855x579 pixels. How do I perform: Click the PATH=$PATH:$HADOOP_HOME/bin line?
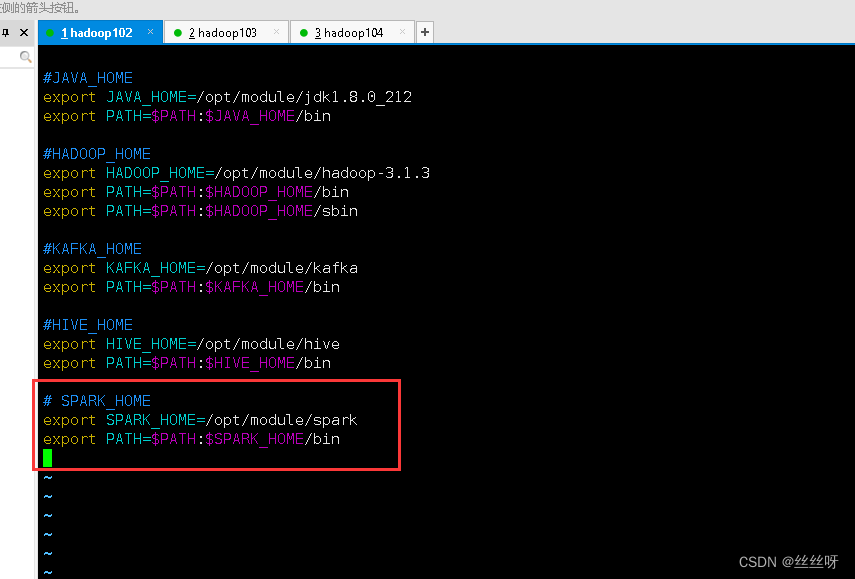(x=196, y=192)
